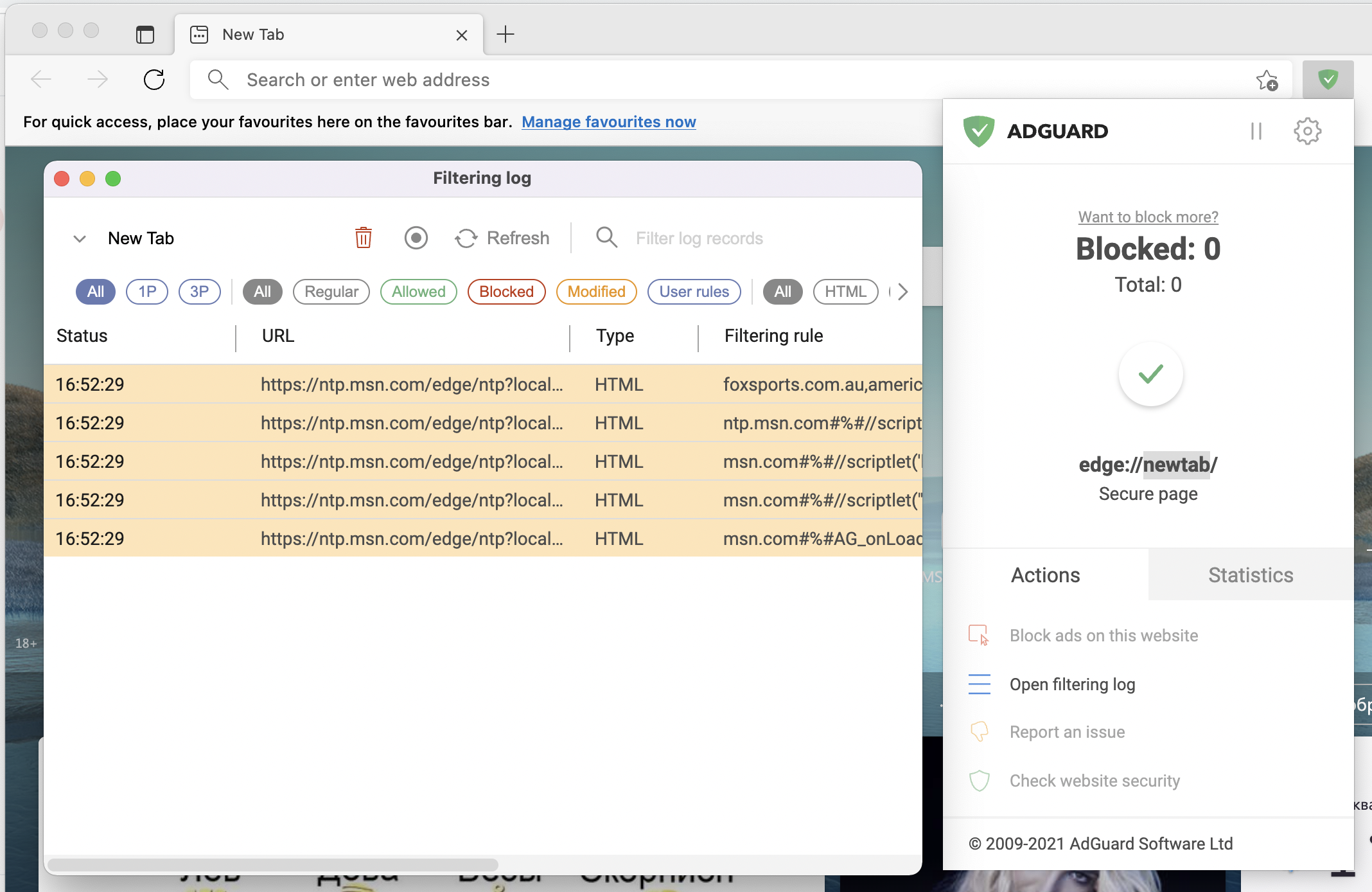Select the Block ads on this website icon
Viewport: 1372px width, 892px height.
[x=980, y=636]
